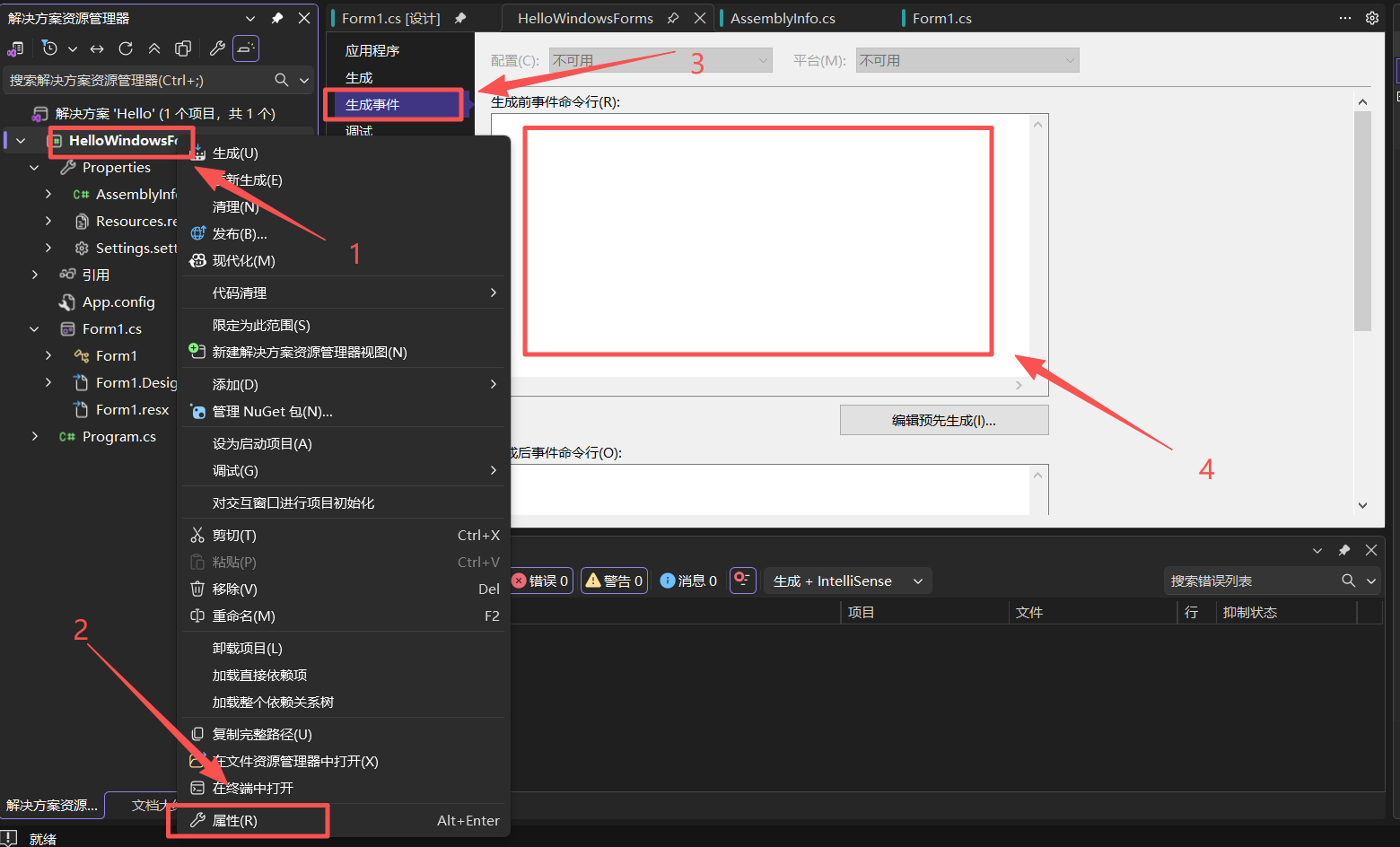This screenshot has width=1400, height=847.
Task: Click the properties page vertical scrollbar thumb
Action: point(1362,222)
